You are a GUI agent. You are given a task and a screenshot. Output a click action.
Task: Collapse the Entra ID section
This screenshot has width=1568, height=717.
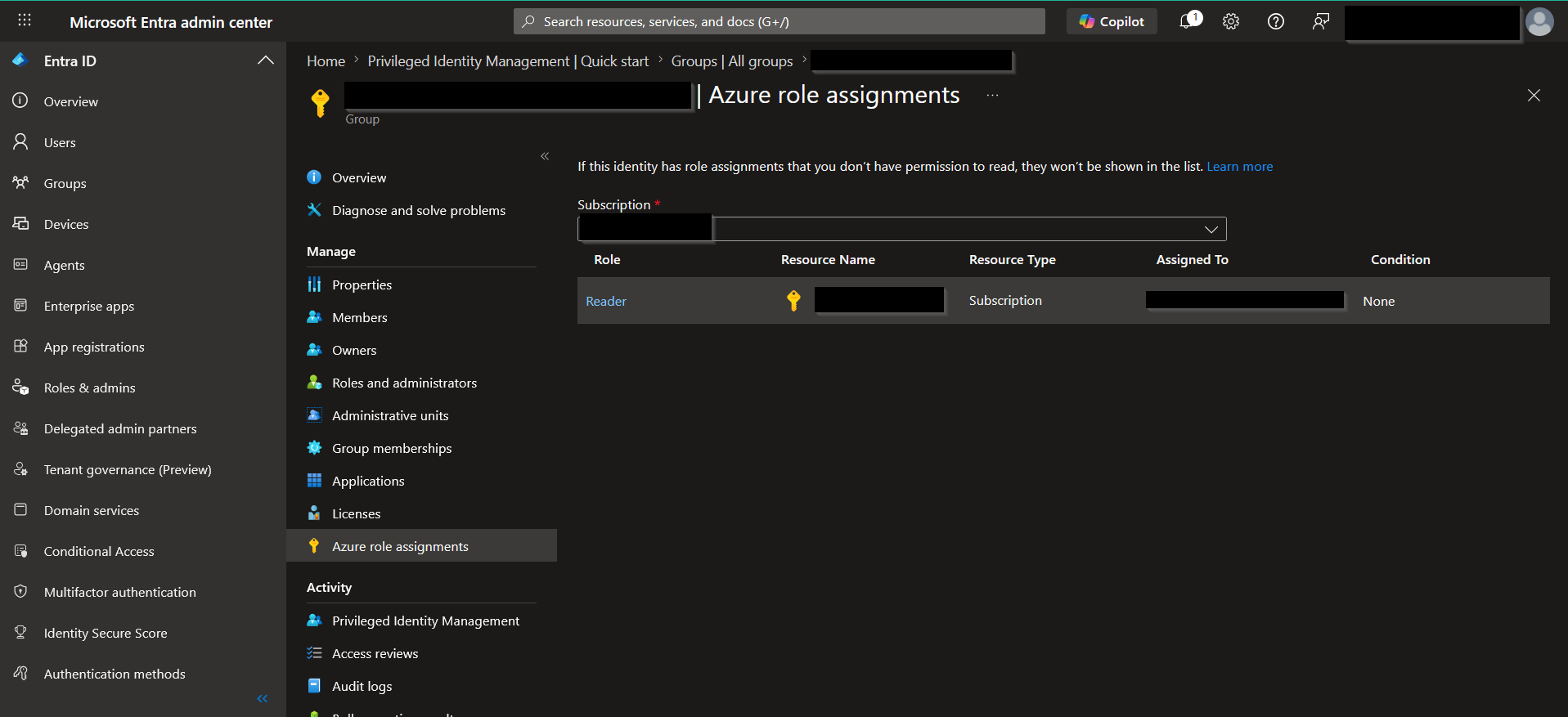click(265, 60)
